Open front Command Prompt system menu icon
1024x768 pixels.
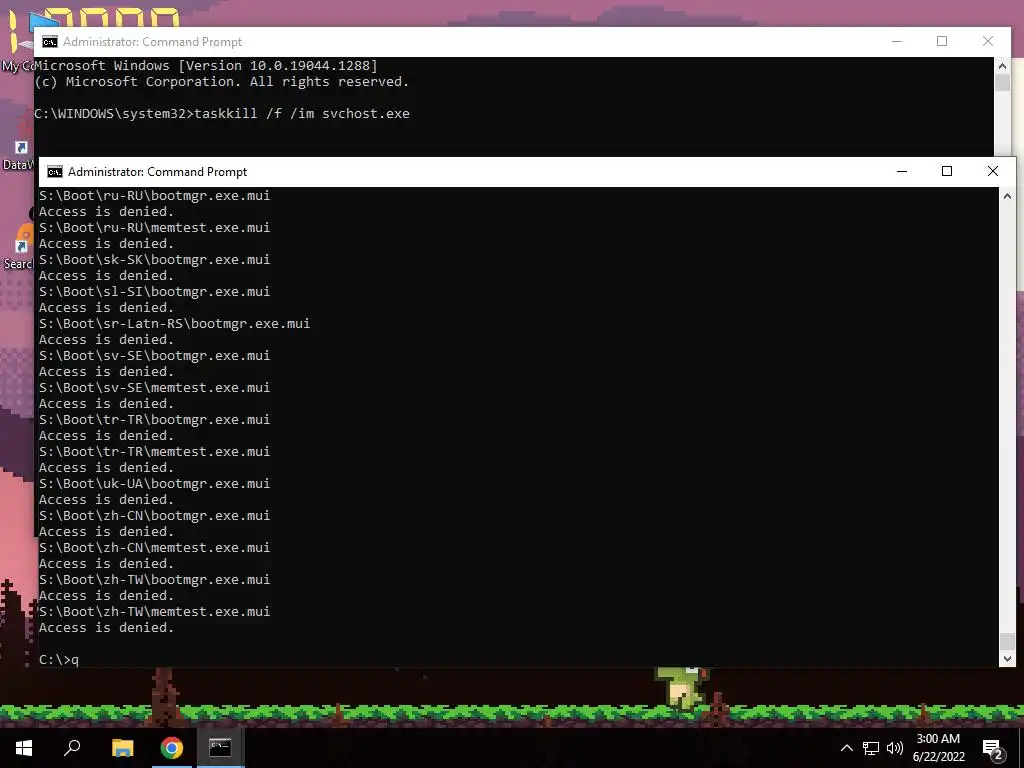(x=55, y=172)
